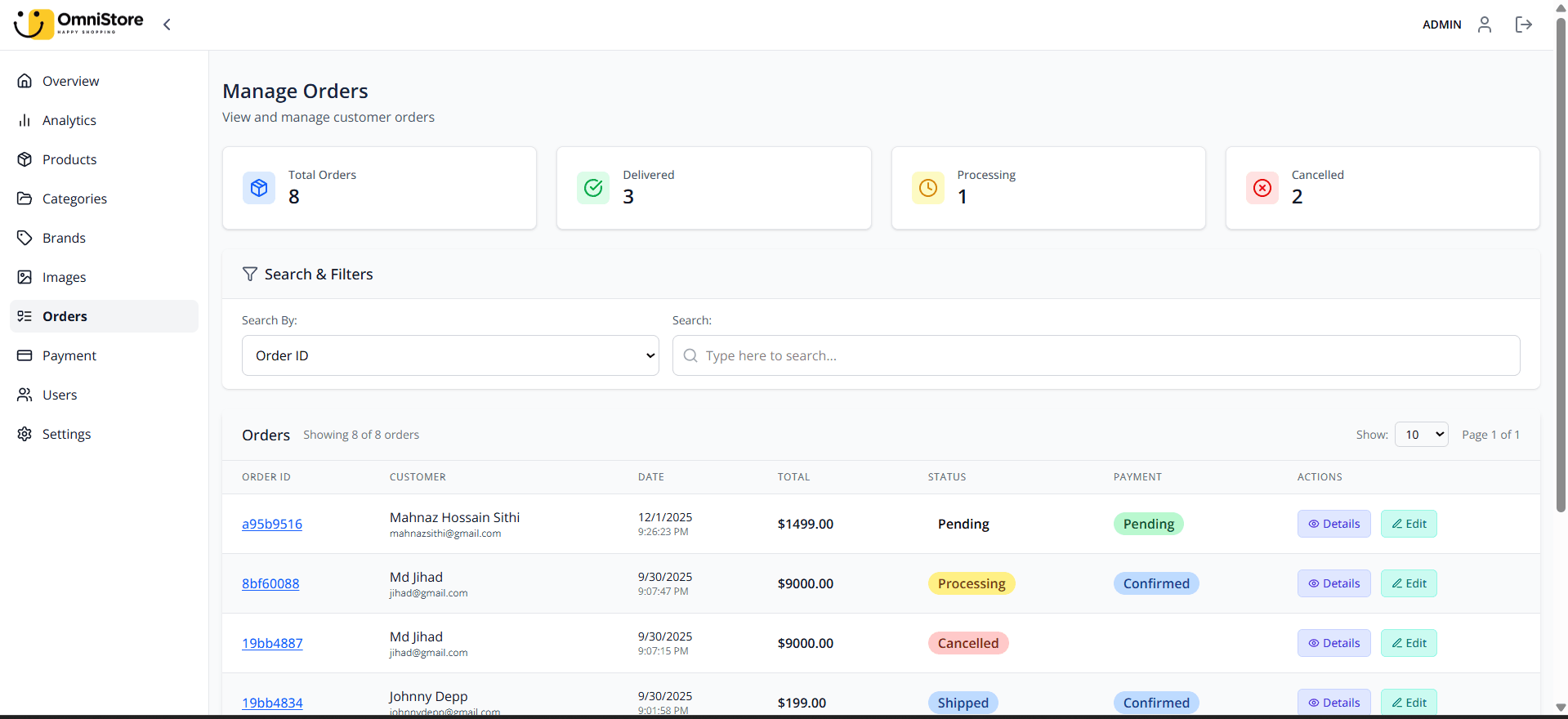Click the red Cancelled status badge
The width and height of the screenshot is (1568, 719).
click(968, 643)
